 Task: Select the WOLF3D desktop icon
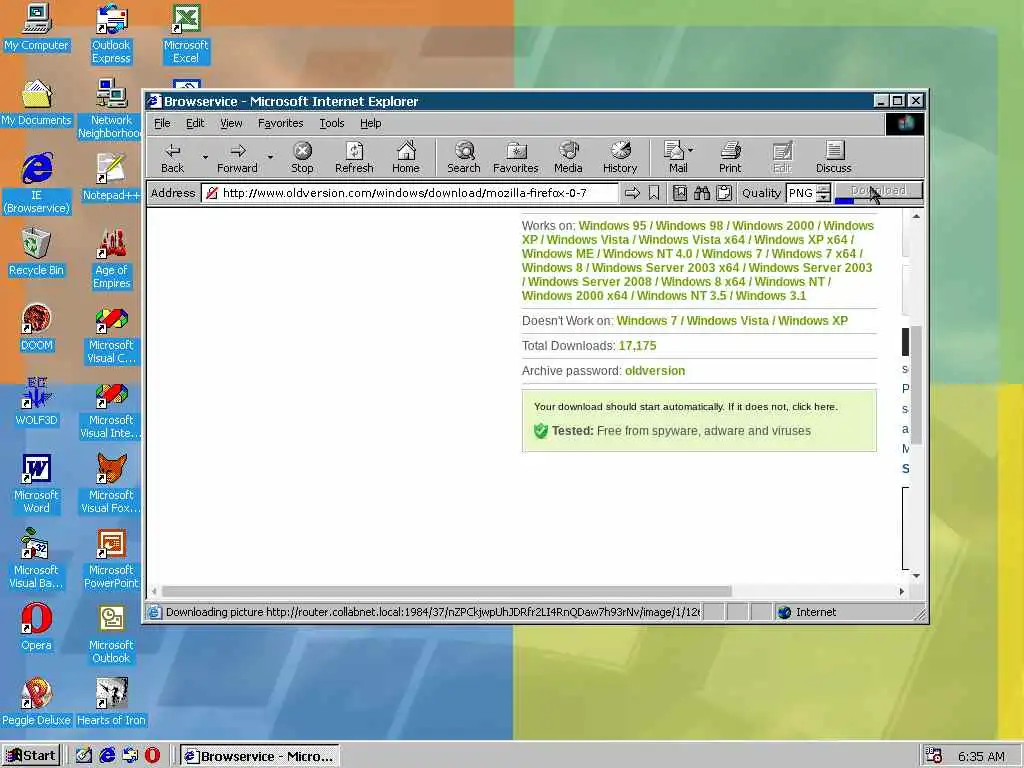37,402
